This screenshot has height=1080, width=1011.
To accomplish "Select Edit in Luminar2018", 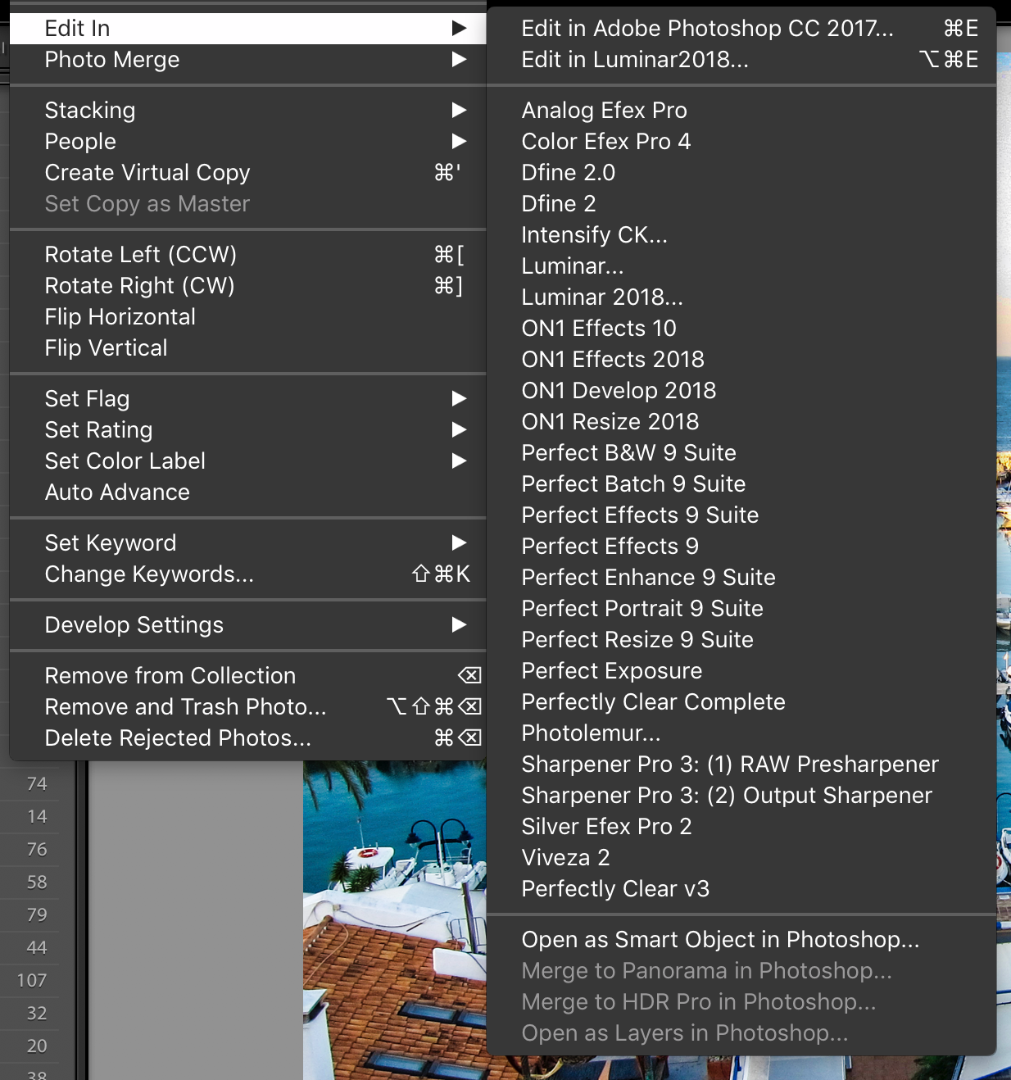I will coord(634,60).
